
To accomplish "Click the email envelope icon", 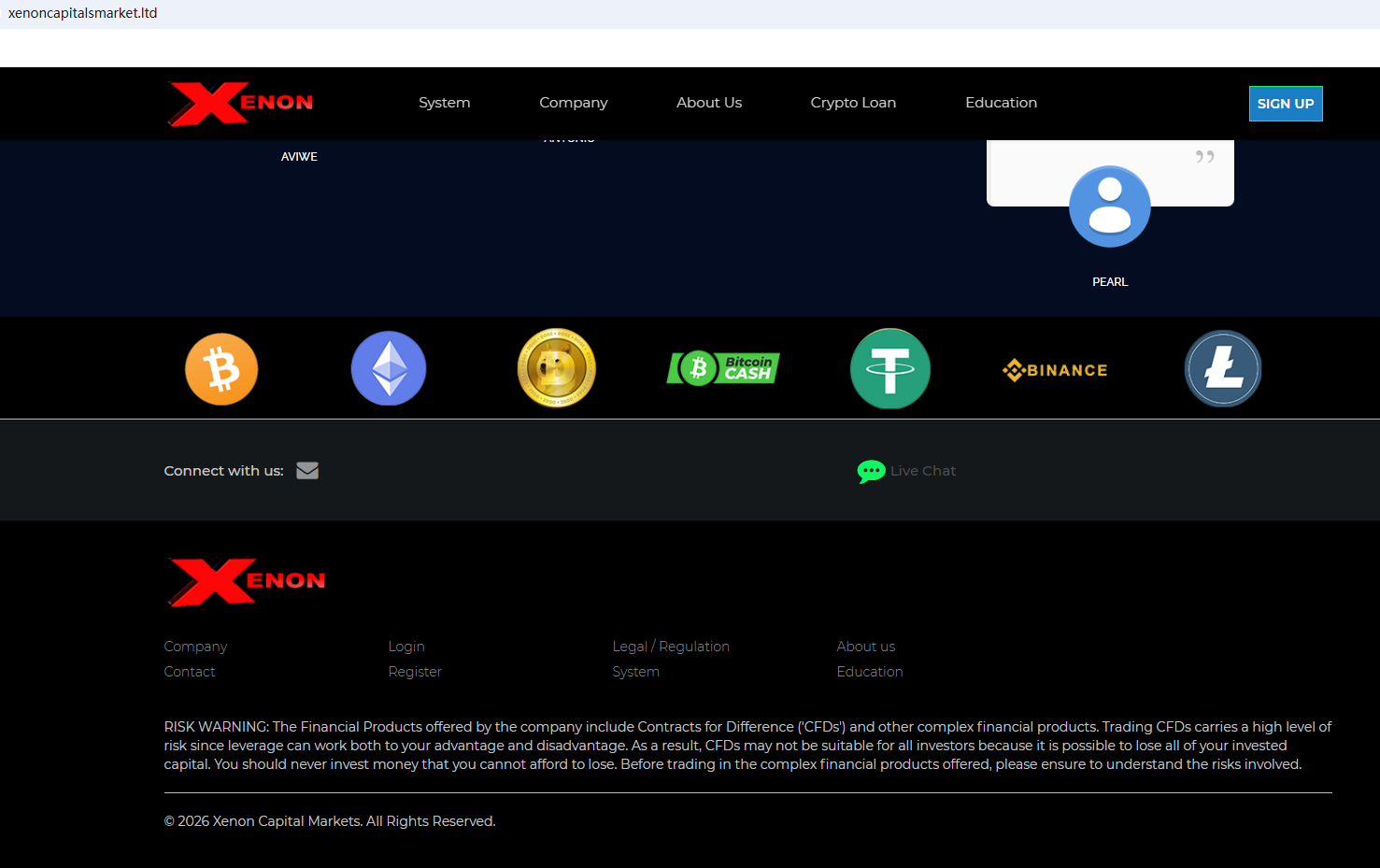I will (307, 471).
